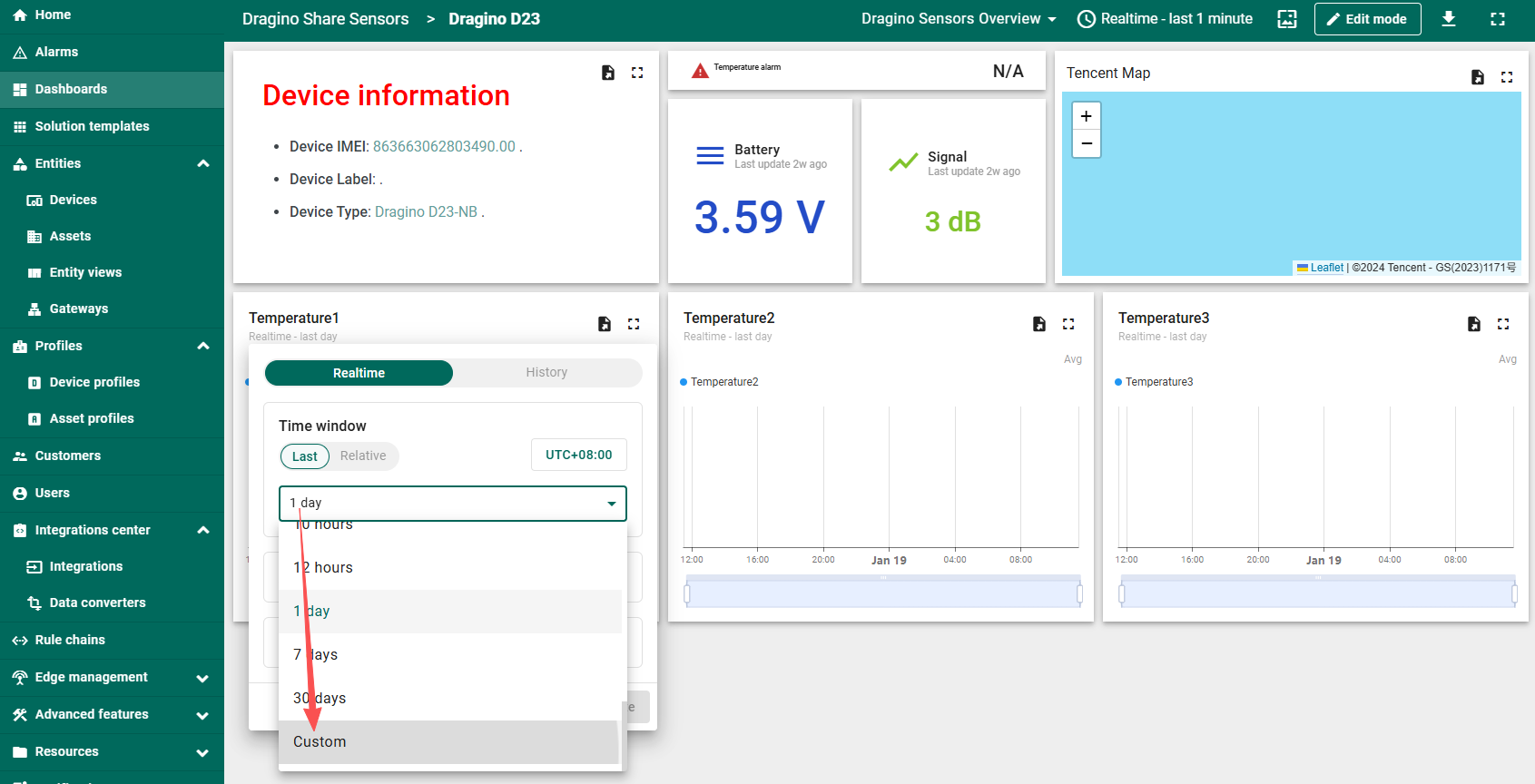Zoom out on the Tencent Map
This screenshot has width=1535, height=784.
(1086, 143)
